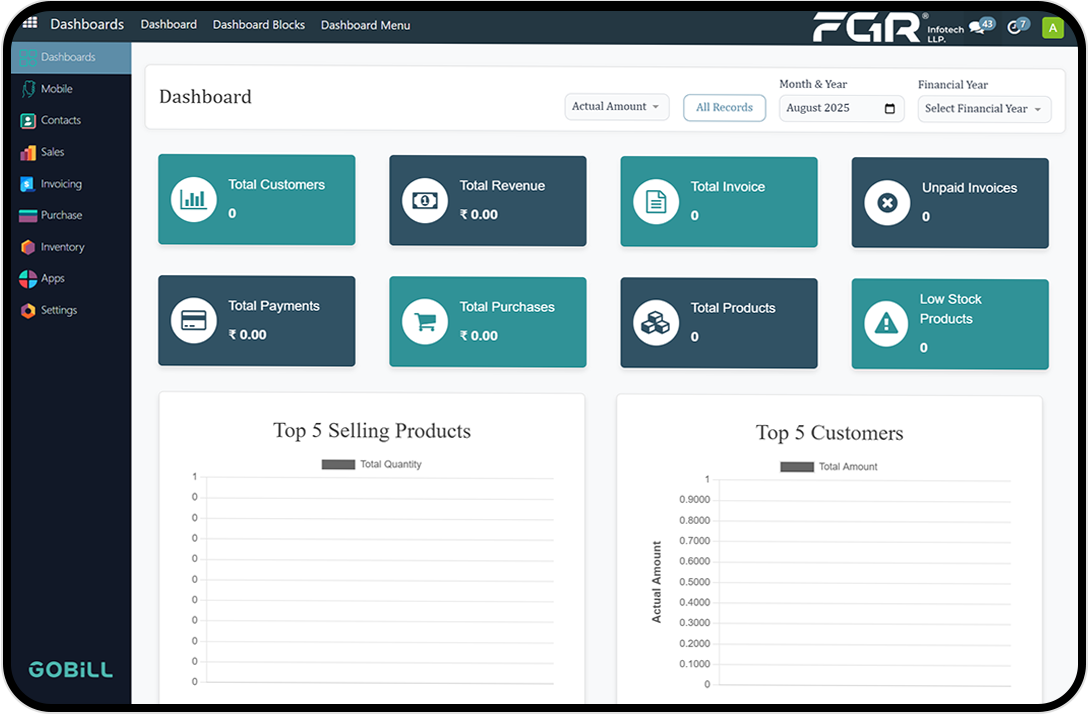Click the Total Purchases shopping cart icon
This screenshot has width=1089, height=716.
coord(425,322)
